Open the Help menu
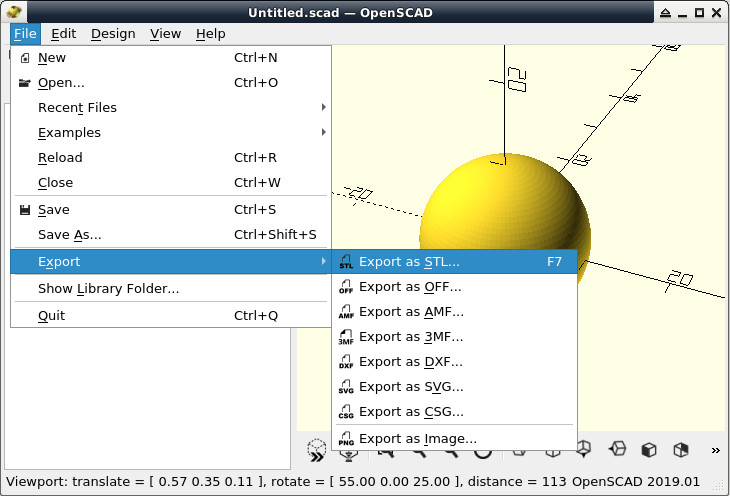 [210, 34]
